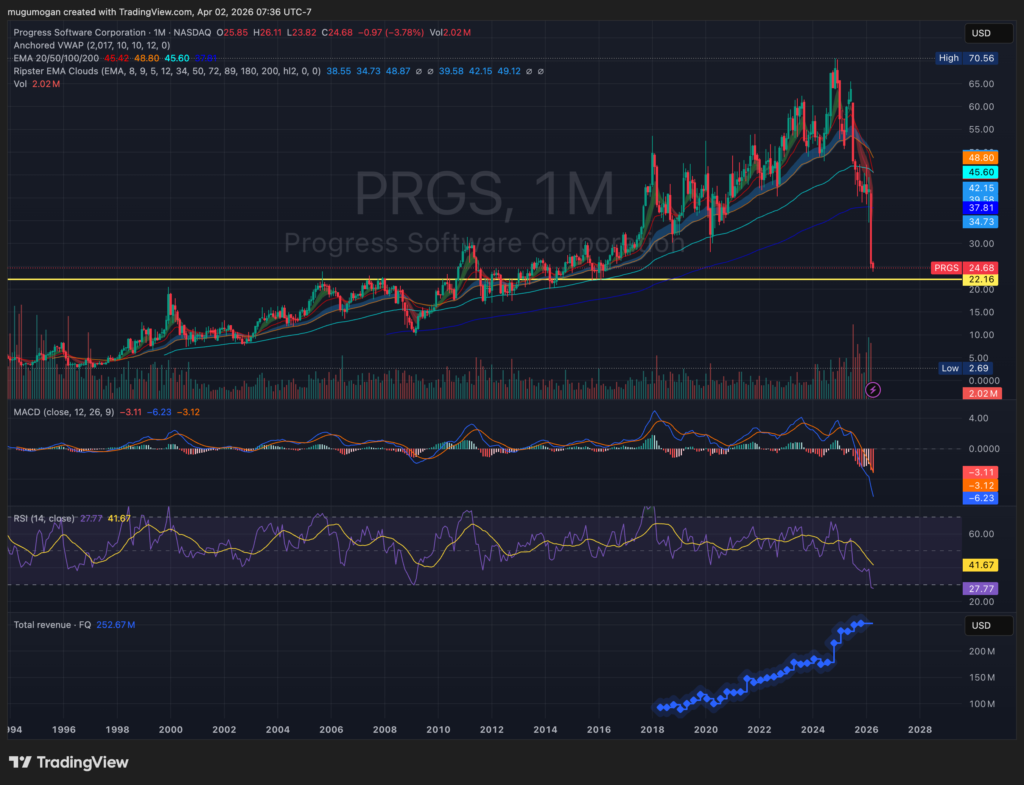Image resolution: width=1024 pixels, height=785 pixels.
Task: Click the High 70.56 price marker
Action: tap(964, 59)
